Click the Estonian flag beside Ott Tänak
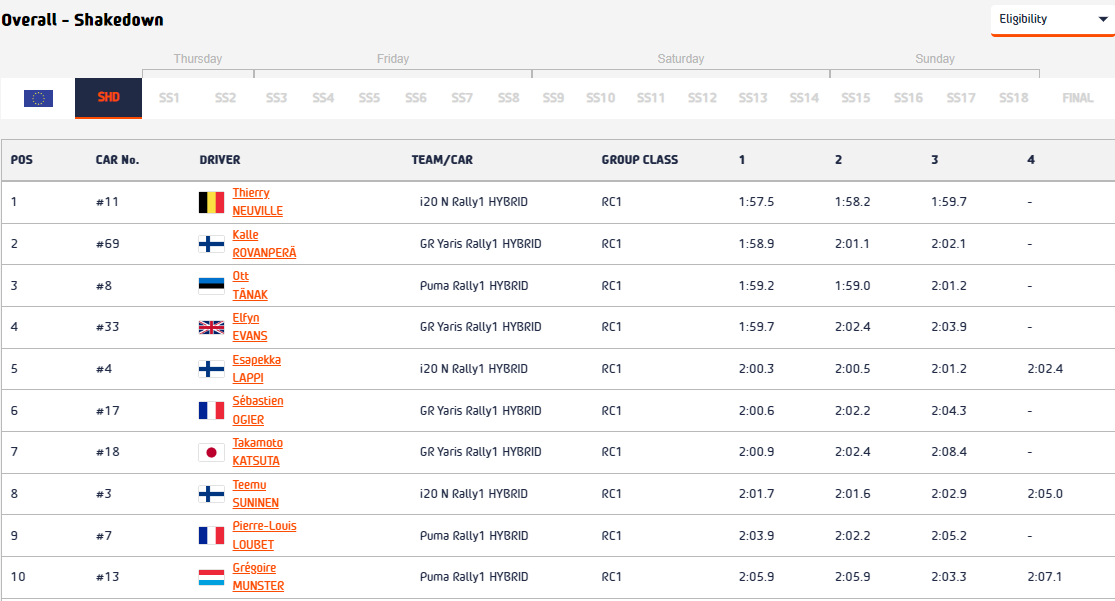This screenshot has width=1115, height=601. 211,286
